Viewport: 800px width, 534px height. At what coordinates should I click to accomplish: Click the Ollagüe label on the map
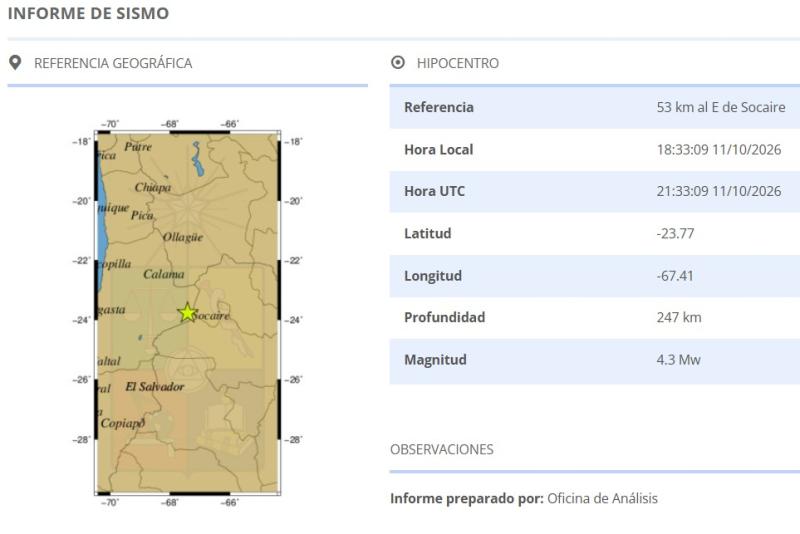(x=183, y=237)
